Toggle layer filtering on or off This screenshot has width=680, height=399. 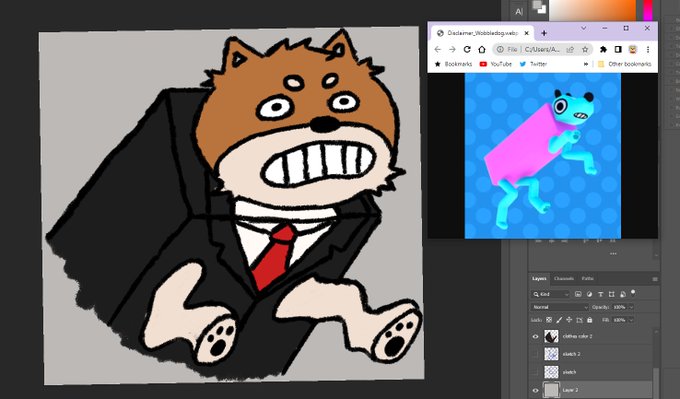point(633,293)
